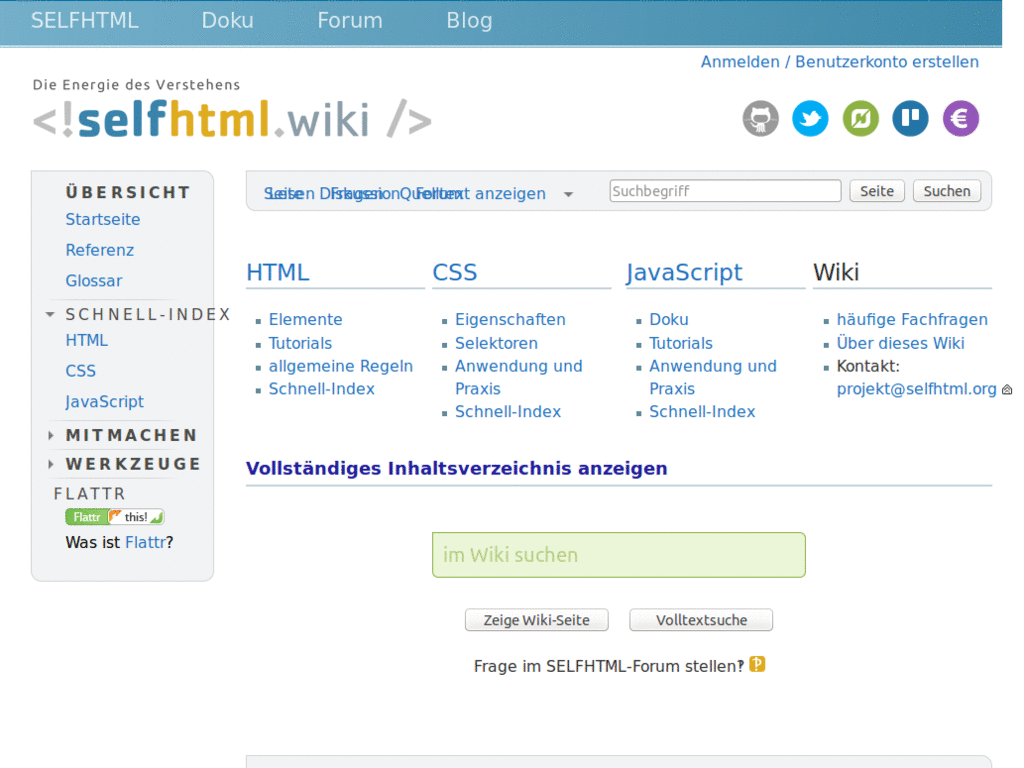Switch to the Blog menu item

pyautogui.click(x=469, y=20)
